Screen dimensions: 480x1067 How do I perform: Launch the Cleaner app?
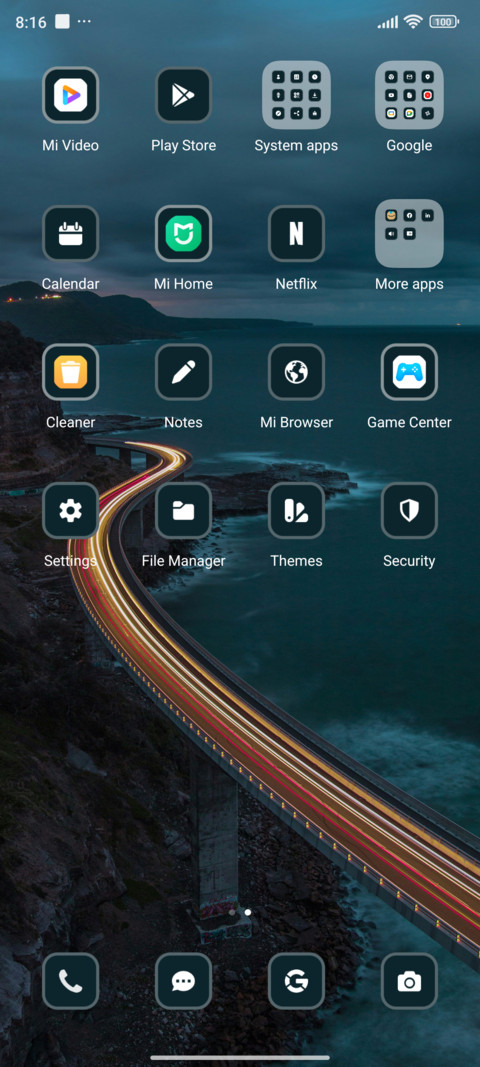pyautogui.click(x=71, y=372)
